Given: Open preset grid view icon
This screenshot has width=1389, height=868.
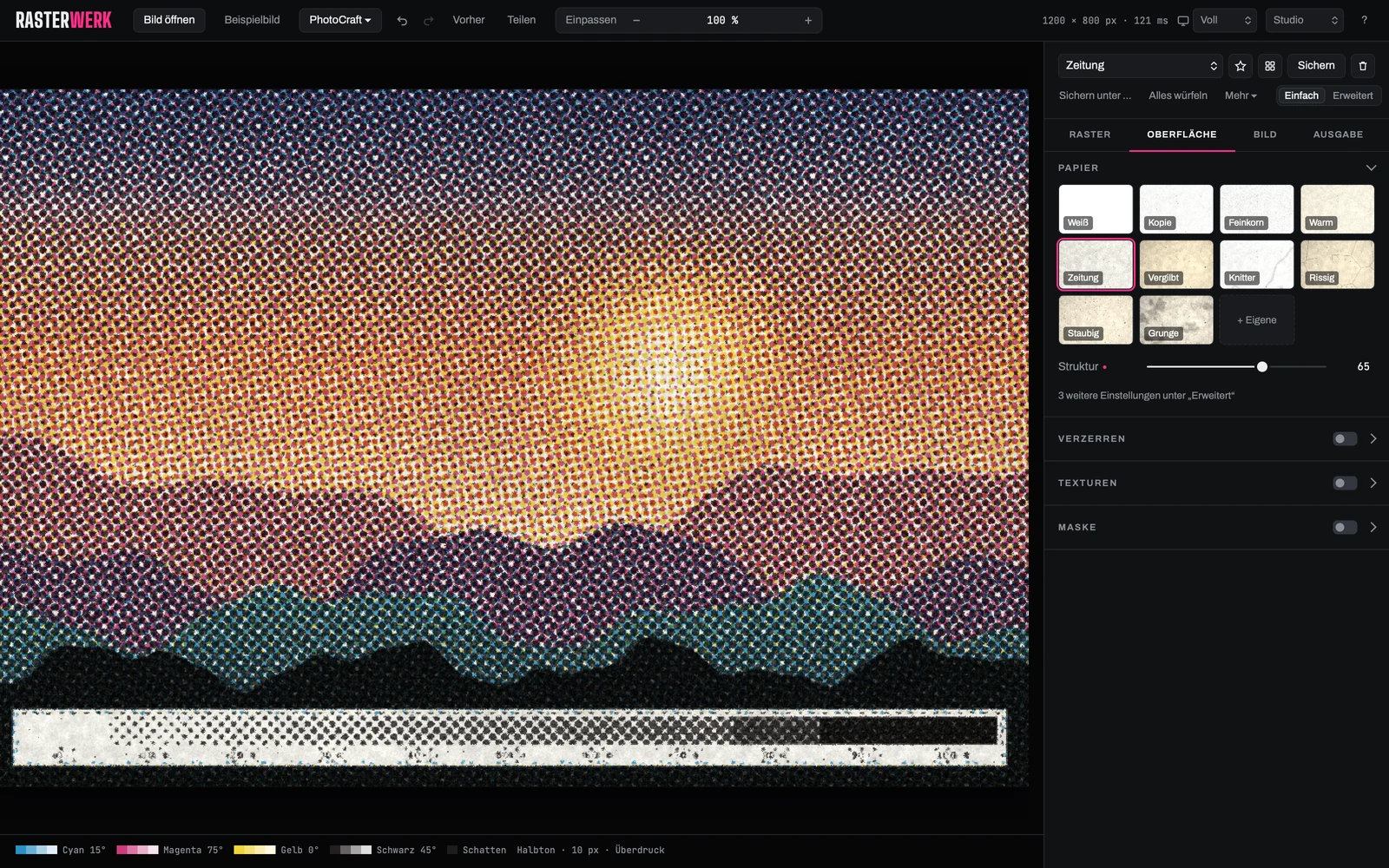Looking at the screenshot, I should pyautogui.click(x=1270, y=66).
